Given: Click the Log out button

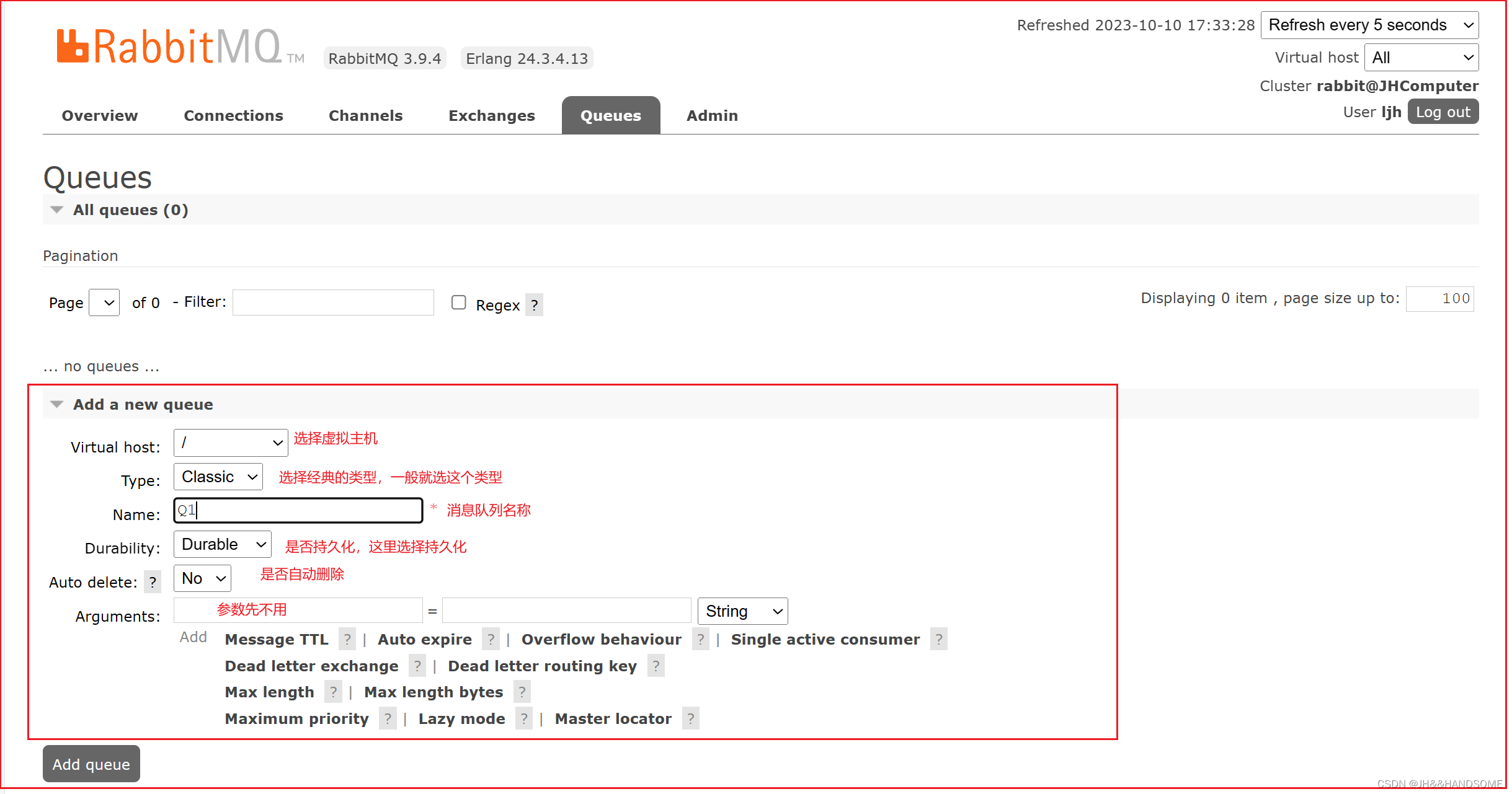Looking at the screenshot, I should (x=1443, y=112).
